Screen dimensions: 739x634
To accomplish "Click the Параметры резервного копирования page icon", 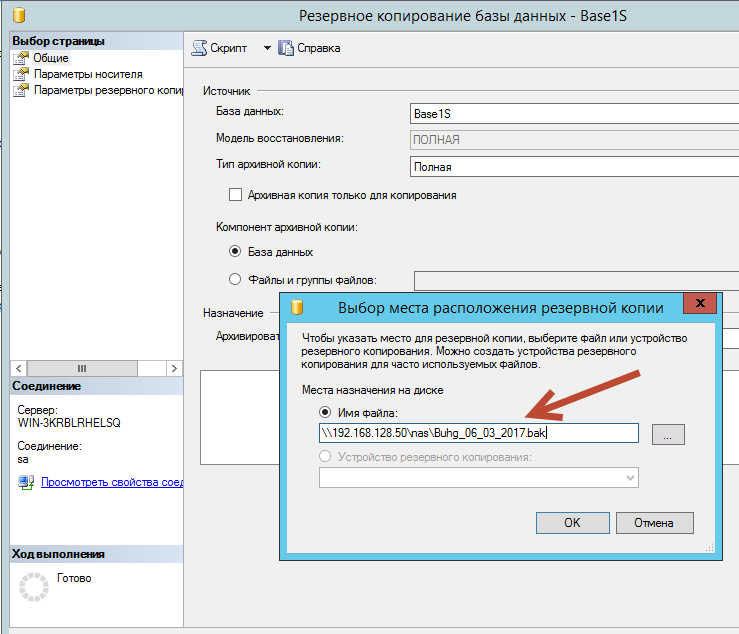I will click(x=20, y=90).
